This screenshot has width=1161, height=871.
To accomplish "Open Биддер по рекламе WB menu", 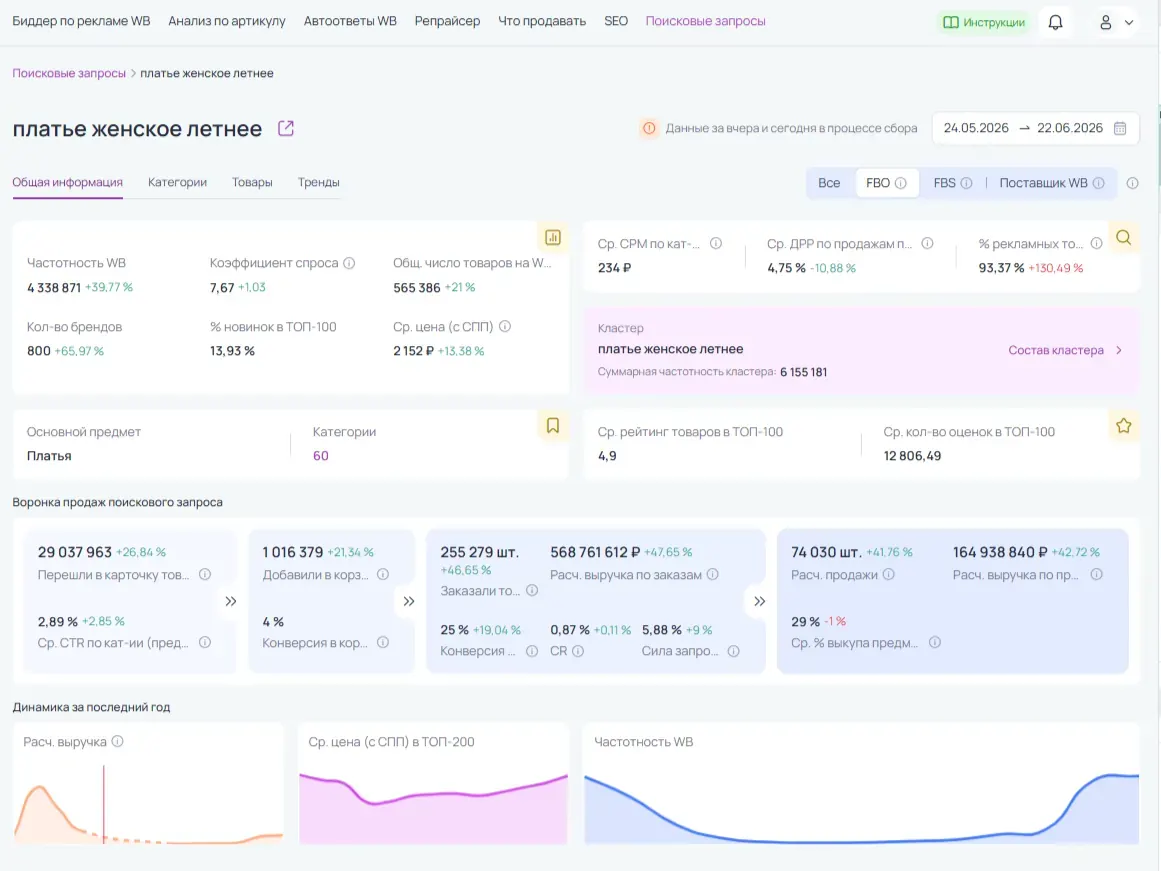I will click(x=81, y=21).
